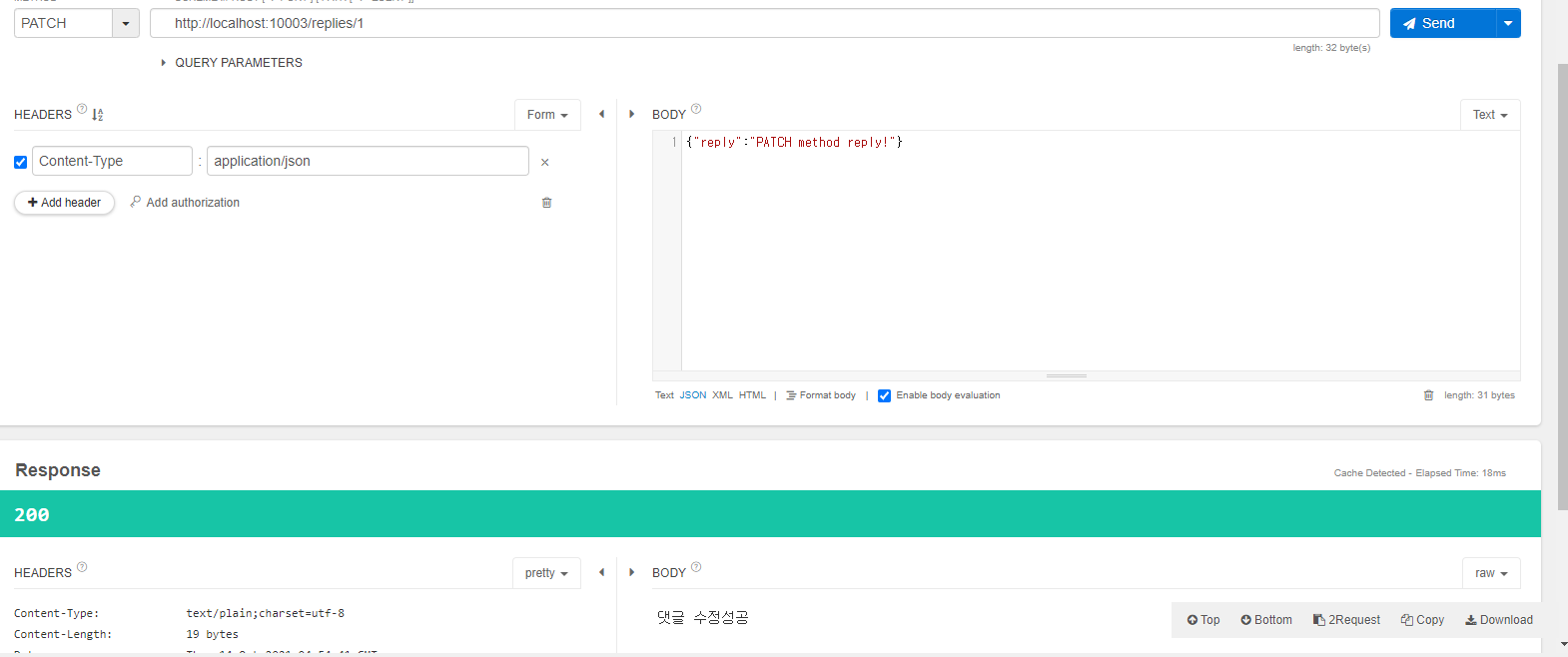
Task: Click Format body
Action: click(x=821, y=395)
